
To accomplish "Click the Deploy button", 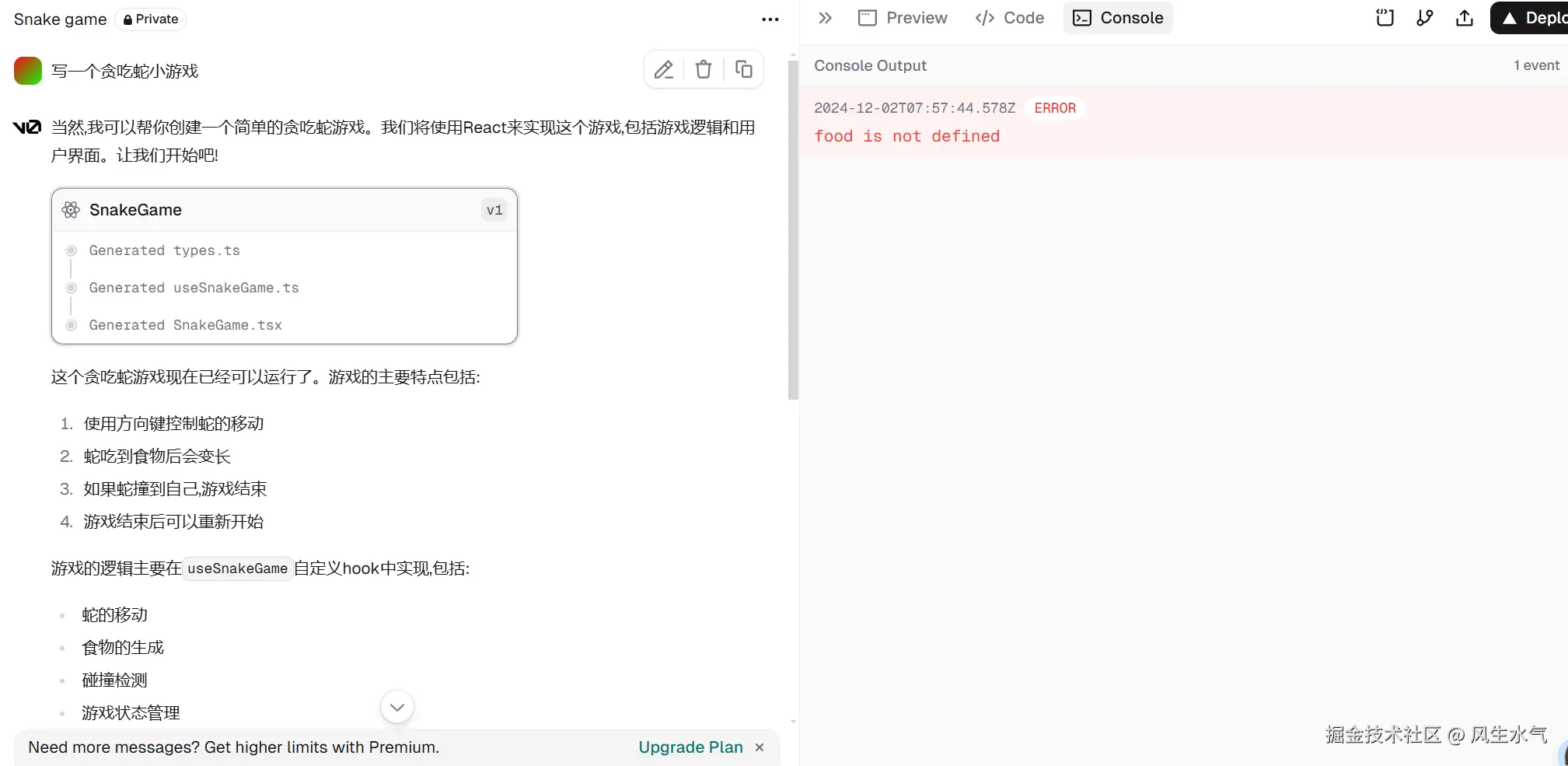I will coord(1530,18).
